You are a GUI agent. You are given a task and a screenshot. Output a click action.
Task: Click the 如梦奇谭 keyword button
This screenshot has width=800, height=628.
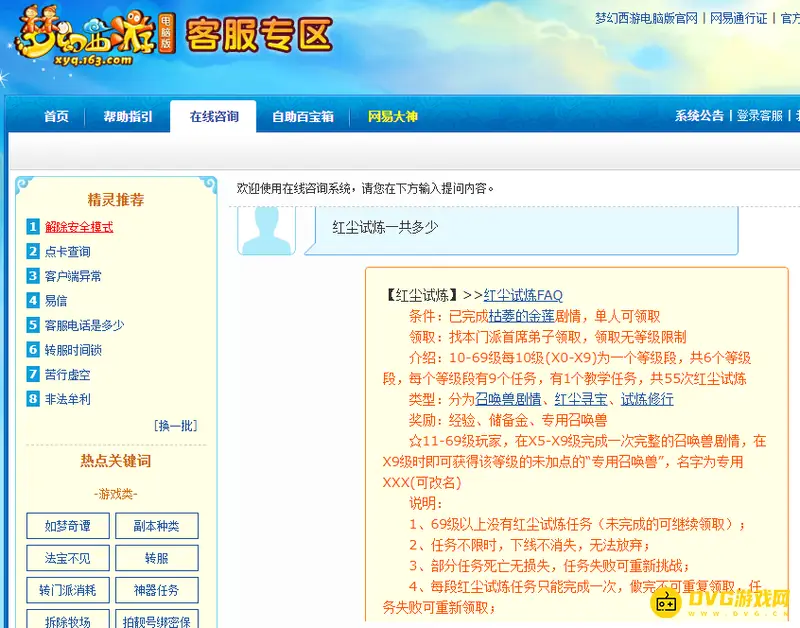click(x=68, y=526)
